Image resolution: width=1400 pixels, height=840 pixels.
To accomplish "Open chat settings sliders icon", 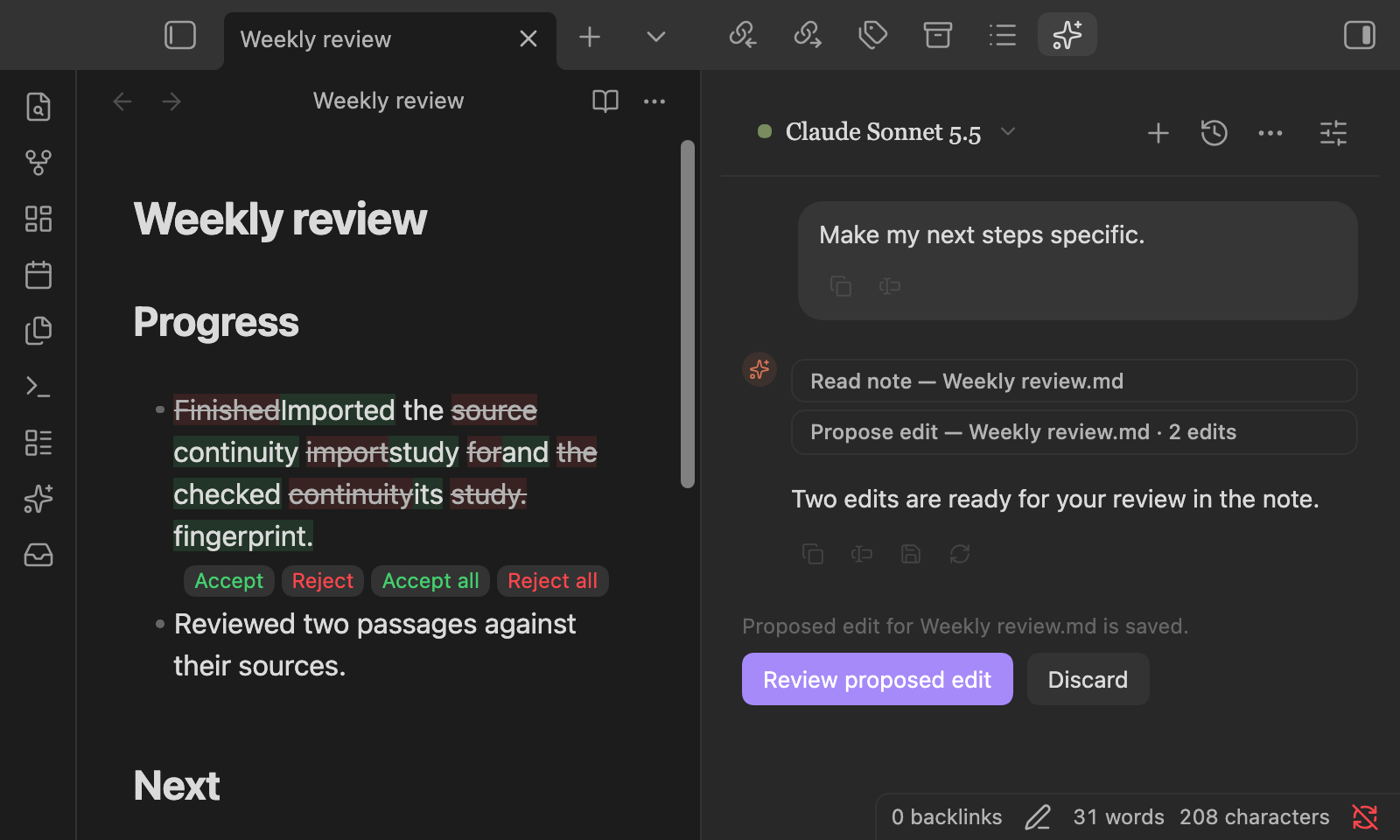I will click(1333, 133).
